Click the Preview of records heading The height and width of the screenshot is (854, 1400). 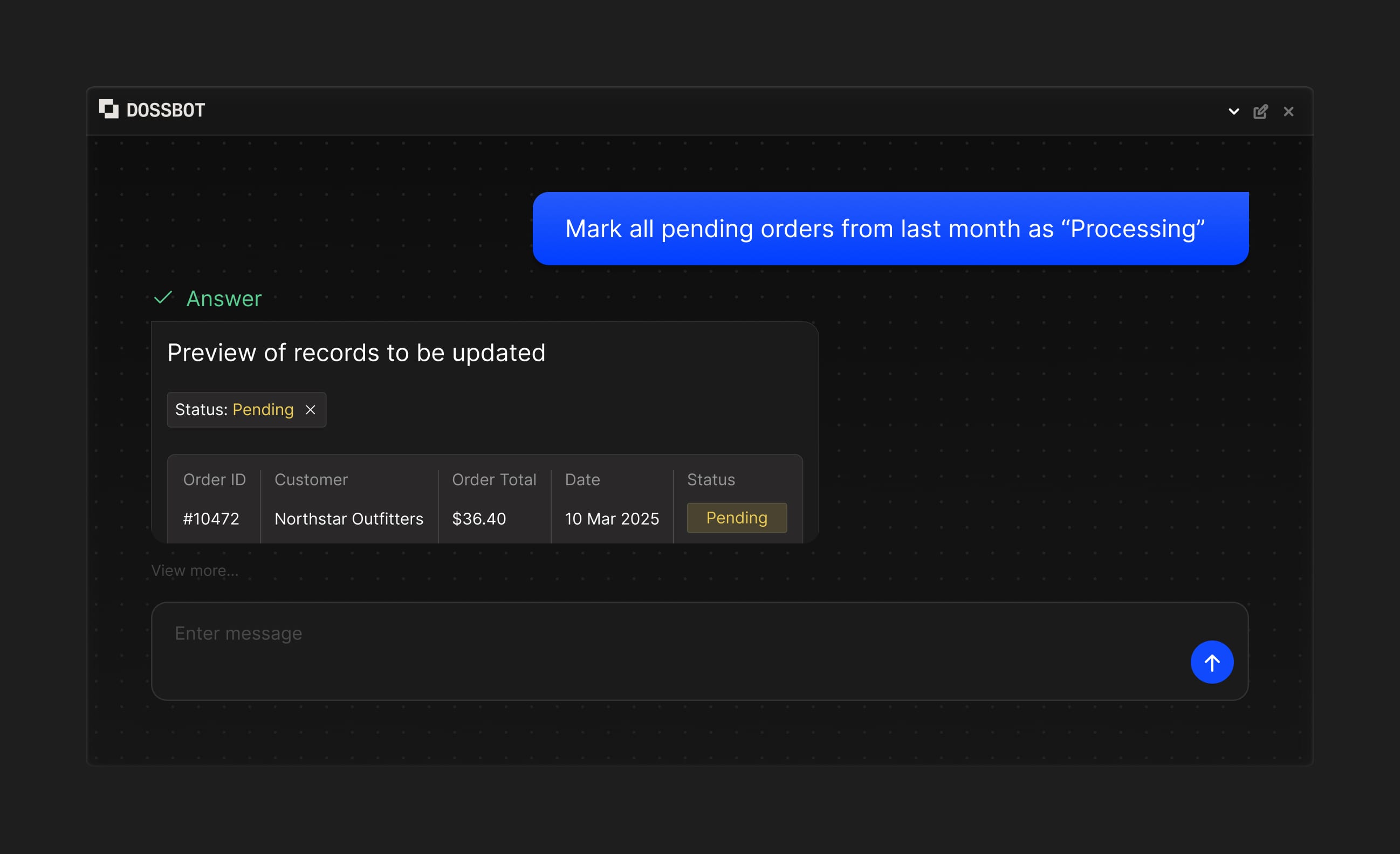click(x=356, y=352)
